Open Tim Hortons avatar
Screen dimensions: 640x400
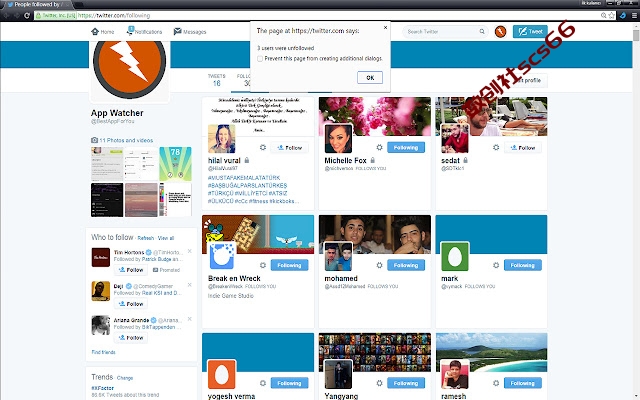(100, 257)
